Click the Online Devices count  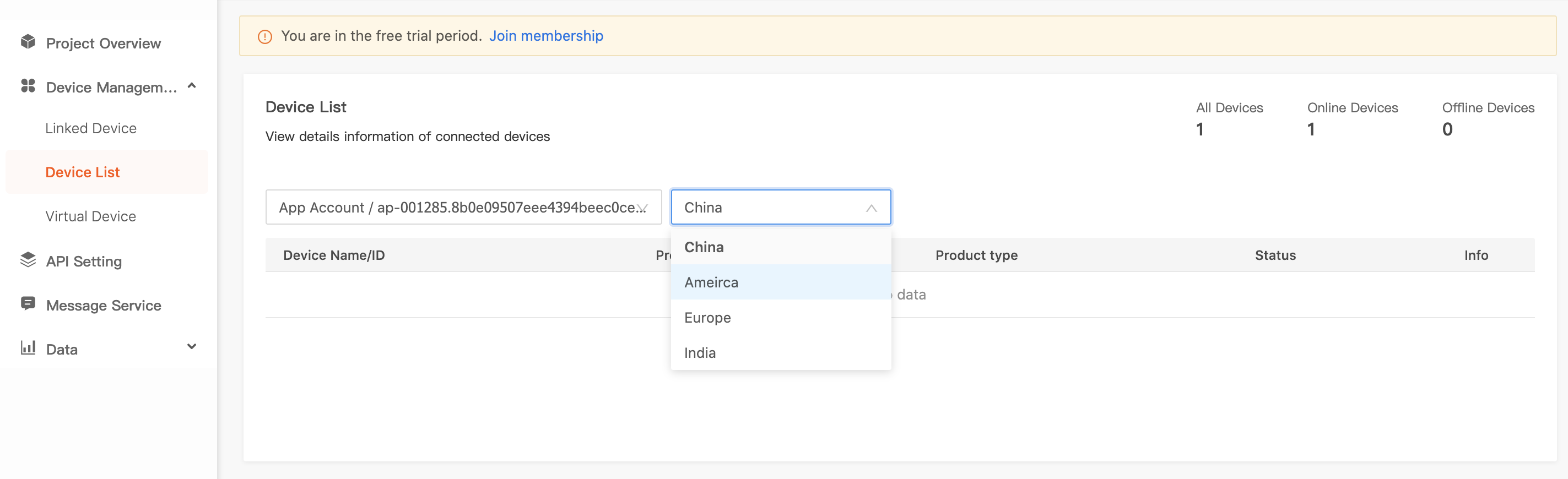click(1311, 129)
